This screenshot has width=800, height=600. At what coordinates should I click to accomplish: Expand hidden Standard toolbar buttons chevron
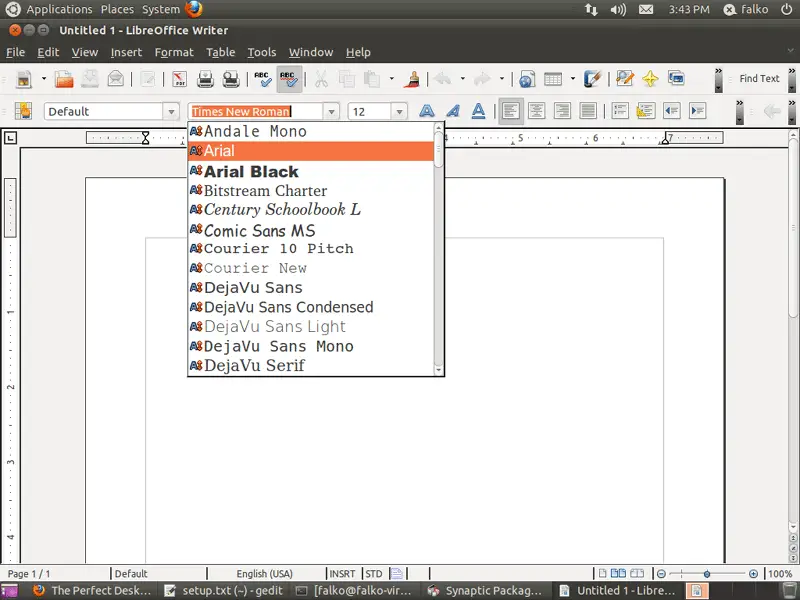718,79
